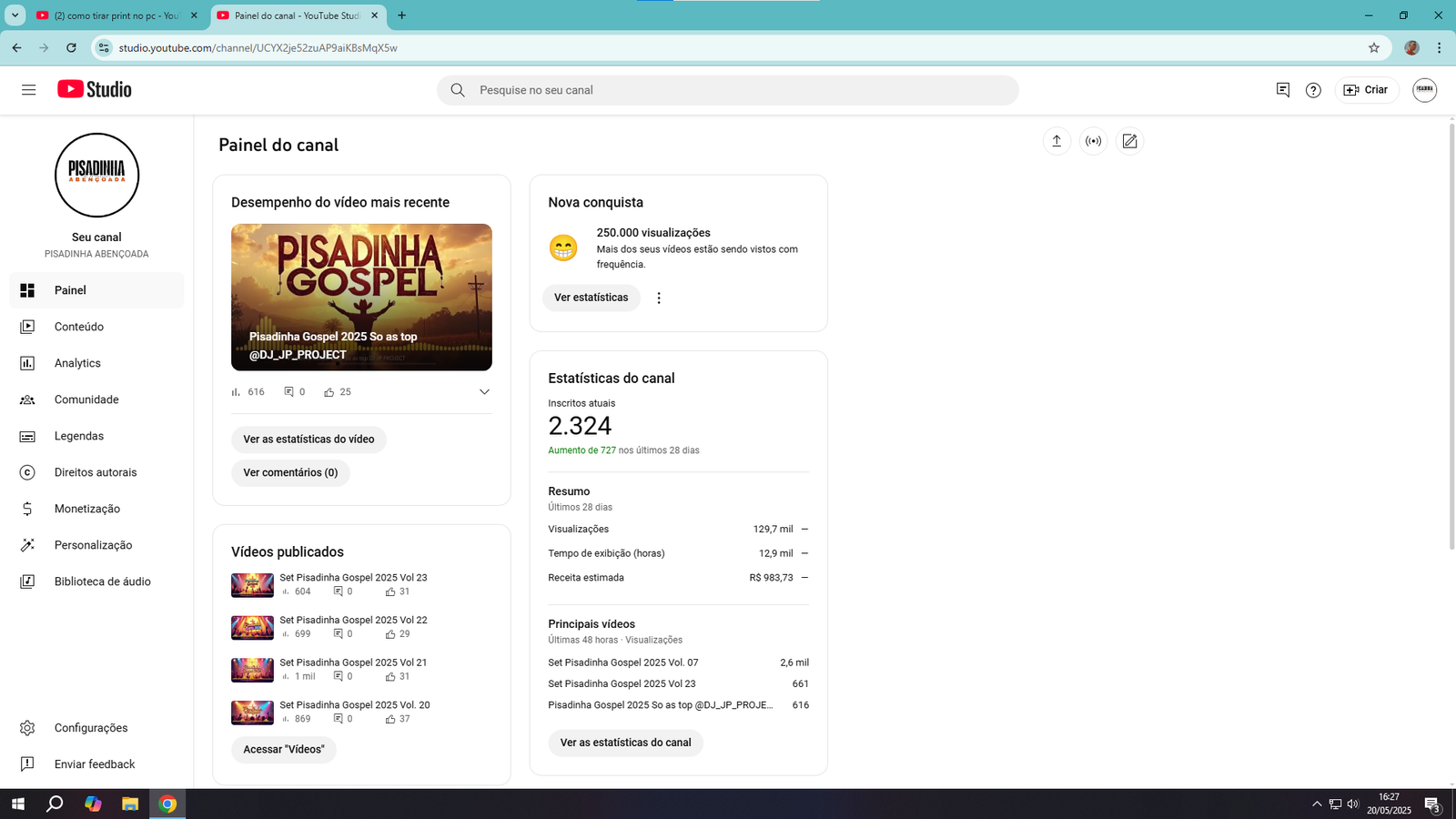Click the Visualizações value 129,7 mil

(x=773, y=529)
